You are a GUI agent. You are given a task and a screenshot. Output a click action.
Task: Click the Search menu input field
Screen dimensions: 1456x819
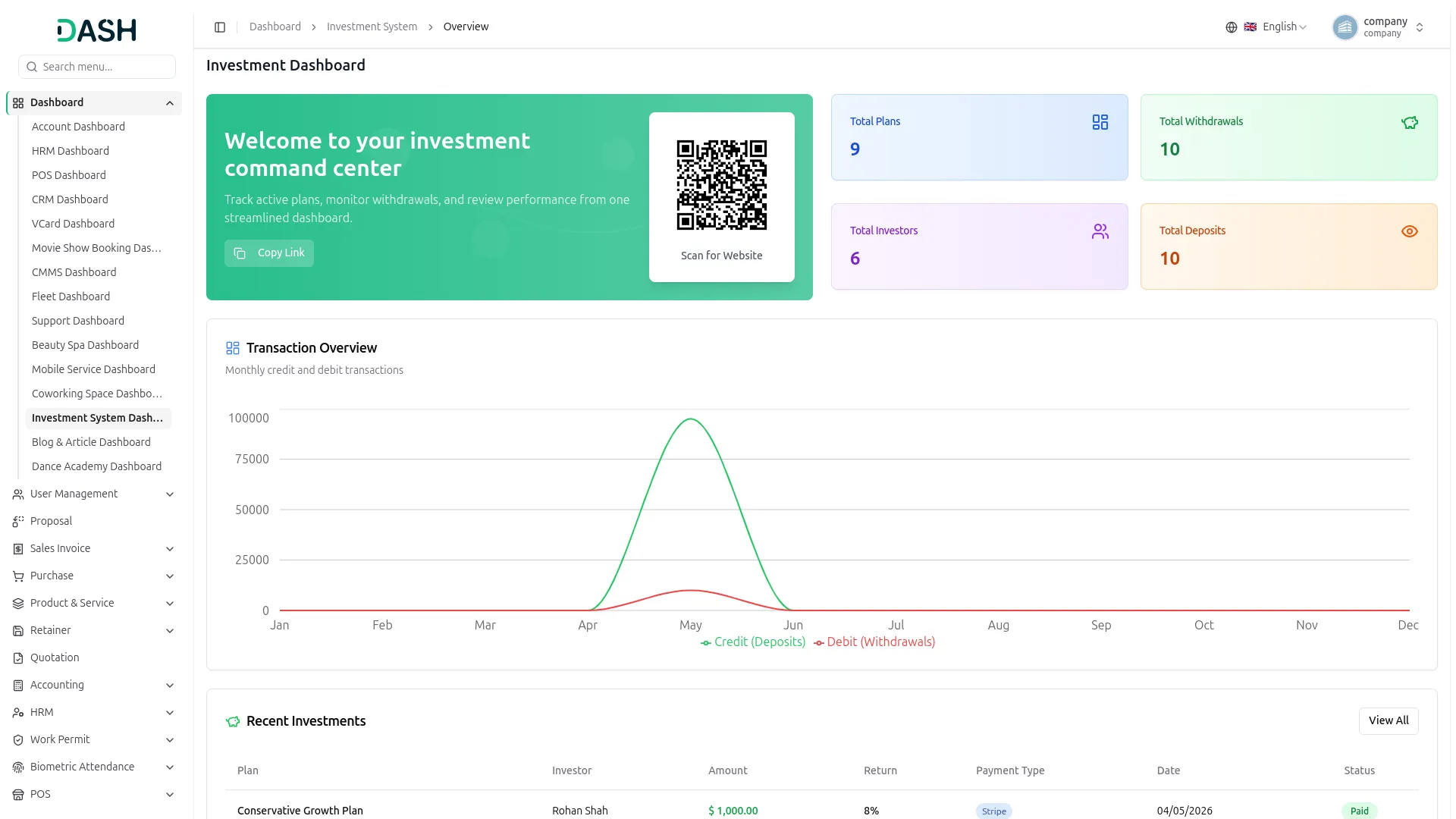pos(97,67)
